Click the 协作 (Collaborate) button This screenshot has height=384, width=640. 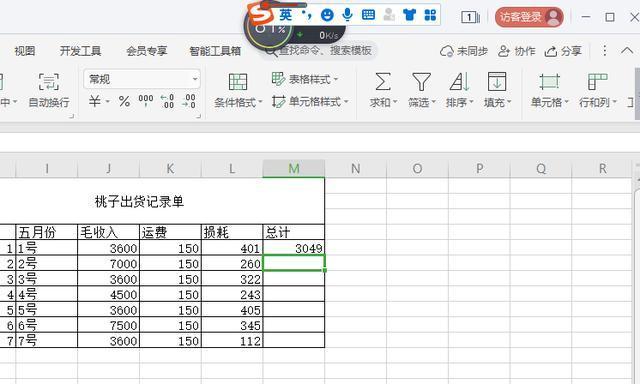coord(516,51)
